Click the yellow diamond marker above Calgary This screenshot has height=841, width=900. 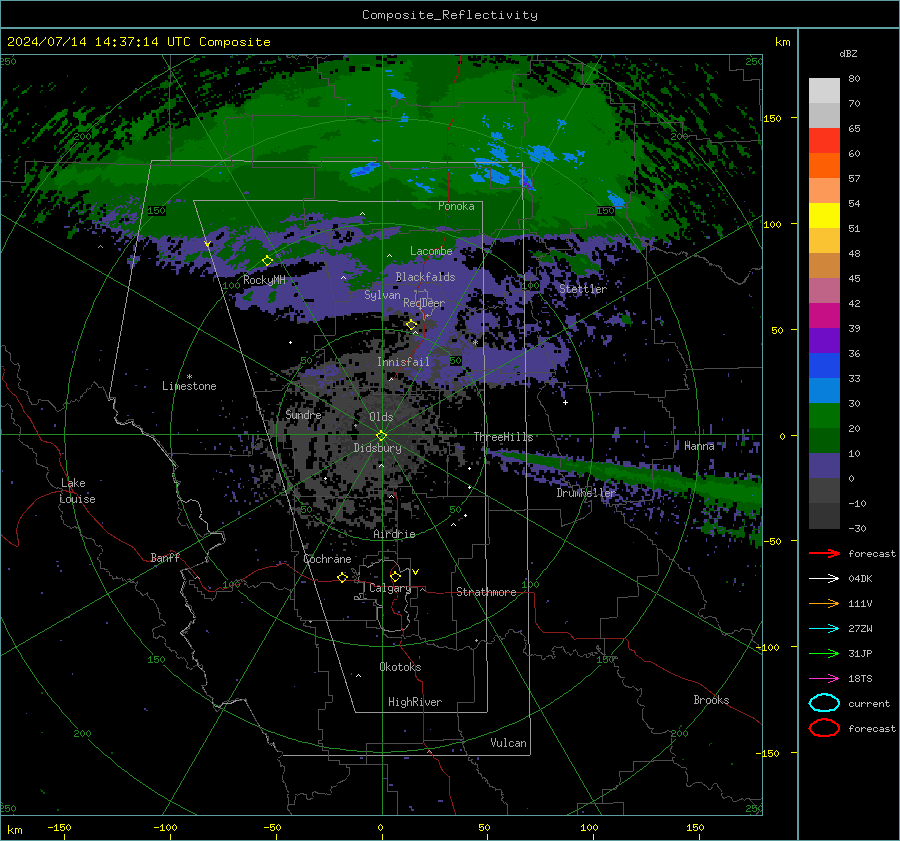[395, 576]
